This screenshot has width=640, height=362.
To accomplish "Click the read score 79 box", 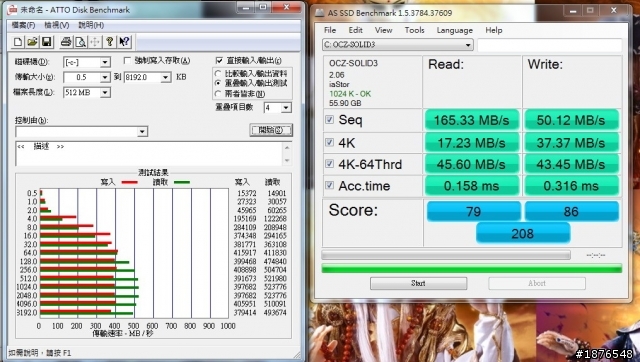I will (473, 211).
